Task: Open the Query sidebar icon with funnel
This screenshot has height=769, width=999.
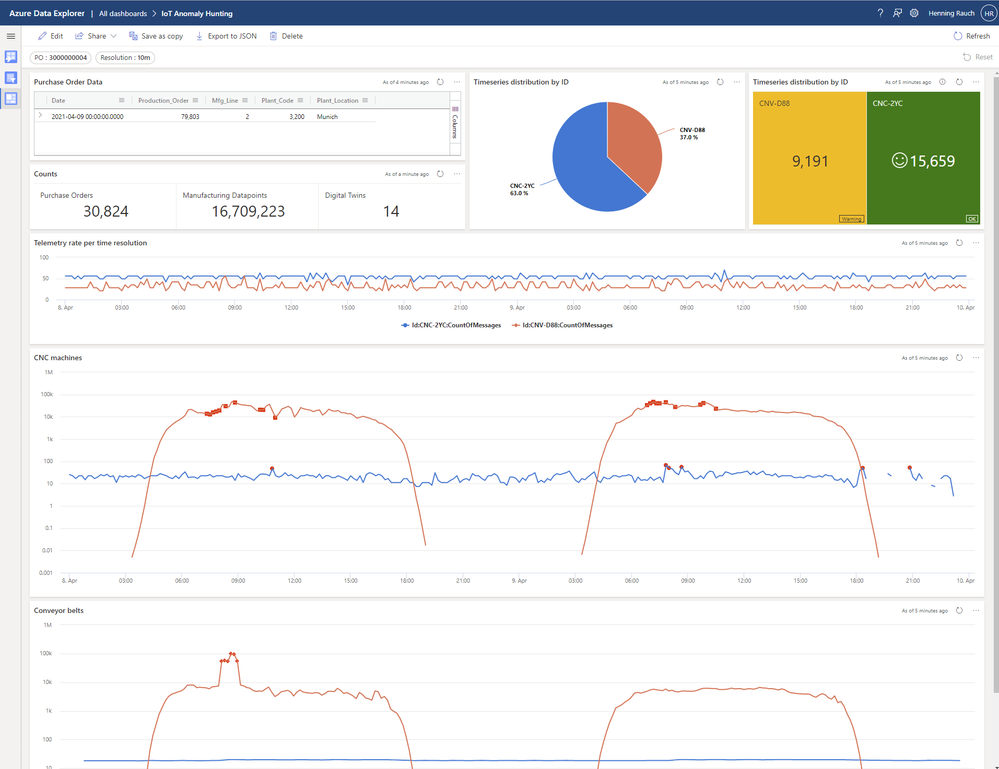Action: [11, 78]
